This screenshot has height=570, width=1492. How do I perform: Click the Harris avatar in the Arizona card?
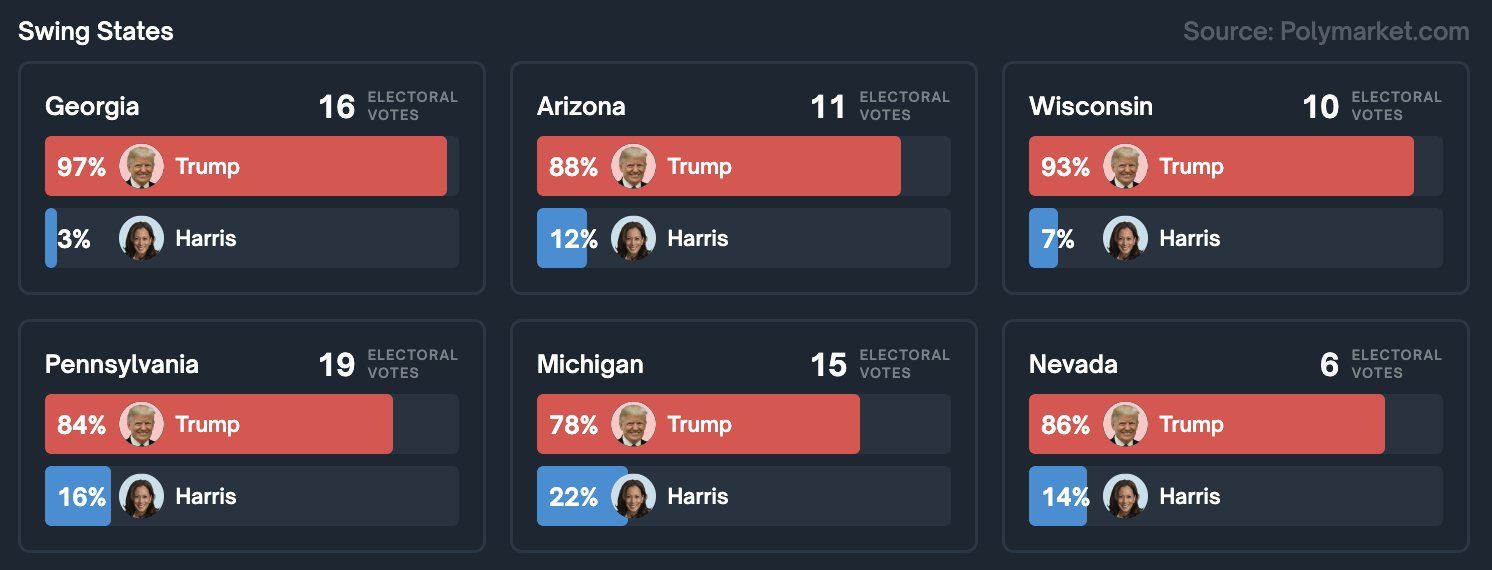[x=633, y=238]
